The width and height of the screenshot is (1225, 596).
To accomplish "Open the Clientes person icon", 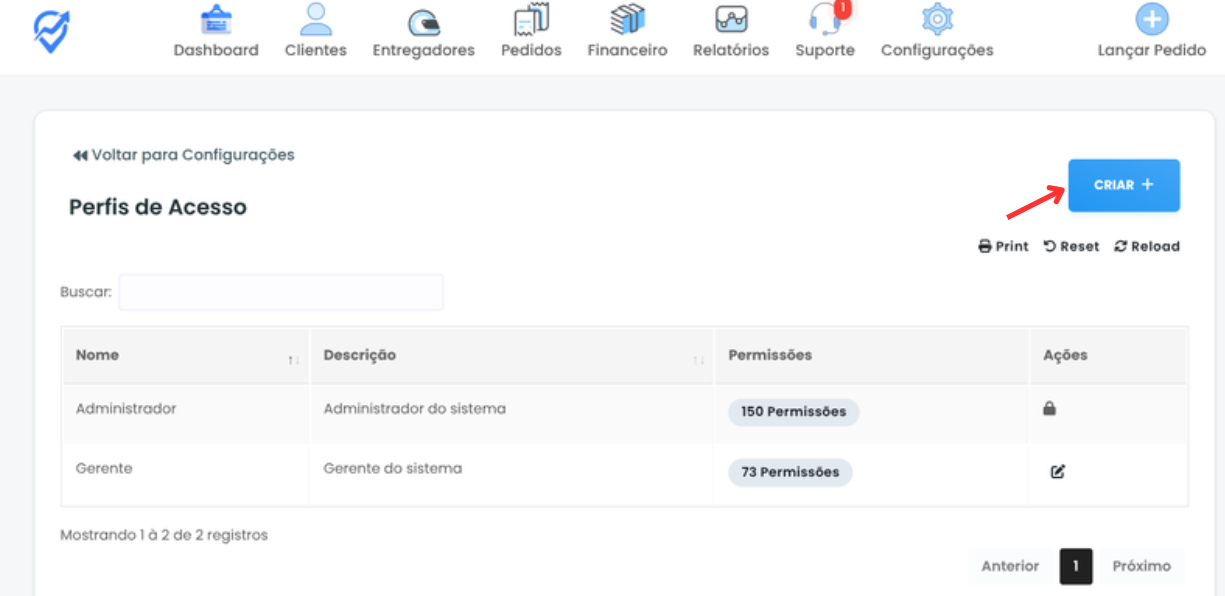I will [x=316, y=20].
